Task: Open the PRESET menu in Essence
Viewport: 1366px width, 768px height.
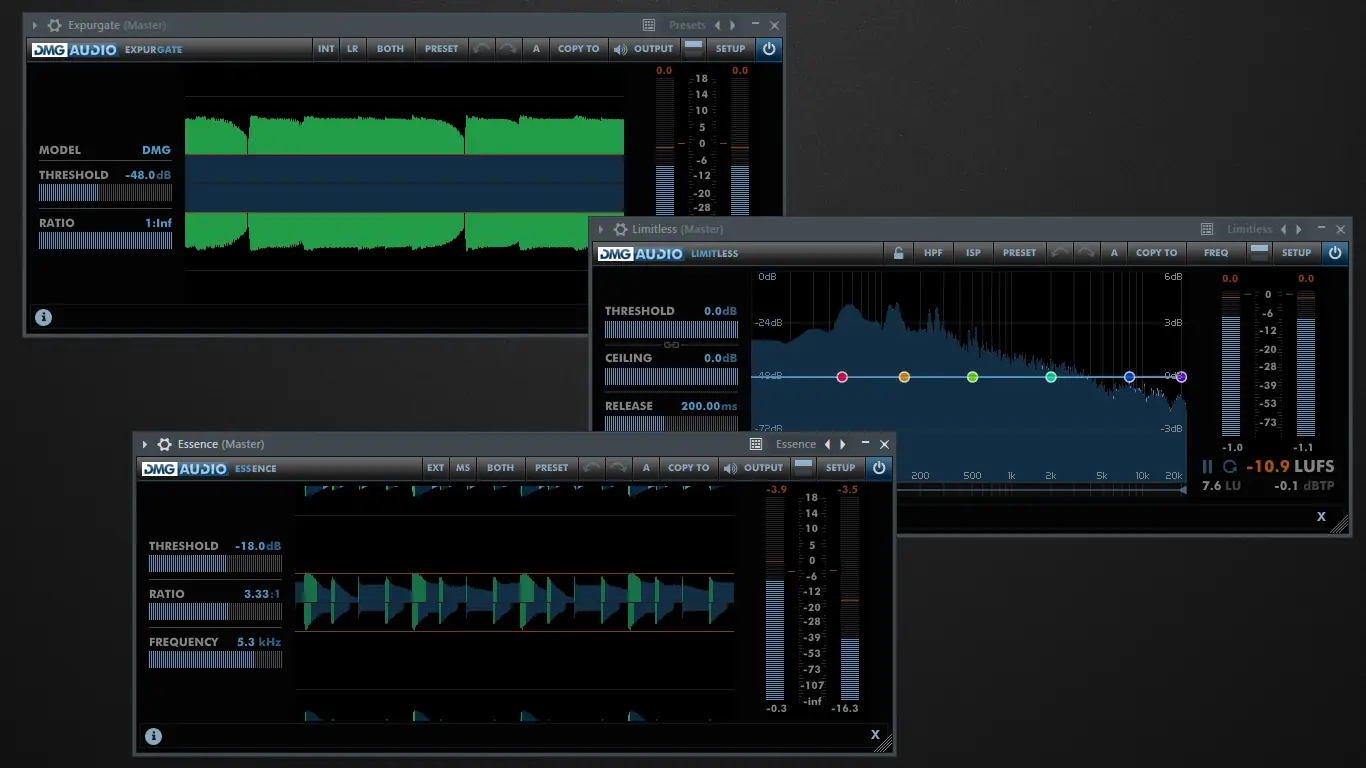Action: [551, 467]
